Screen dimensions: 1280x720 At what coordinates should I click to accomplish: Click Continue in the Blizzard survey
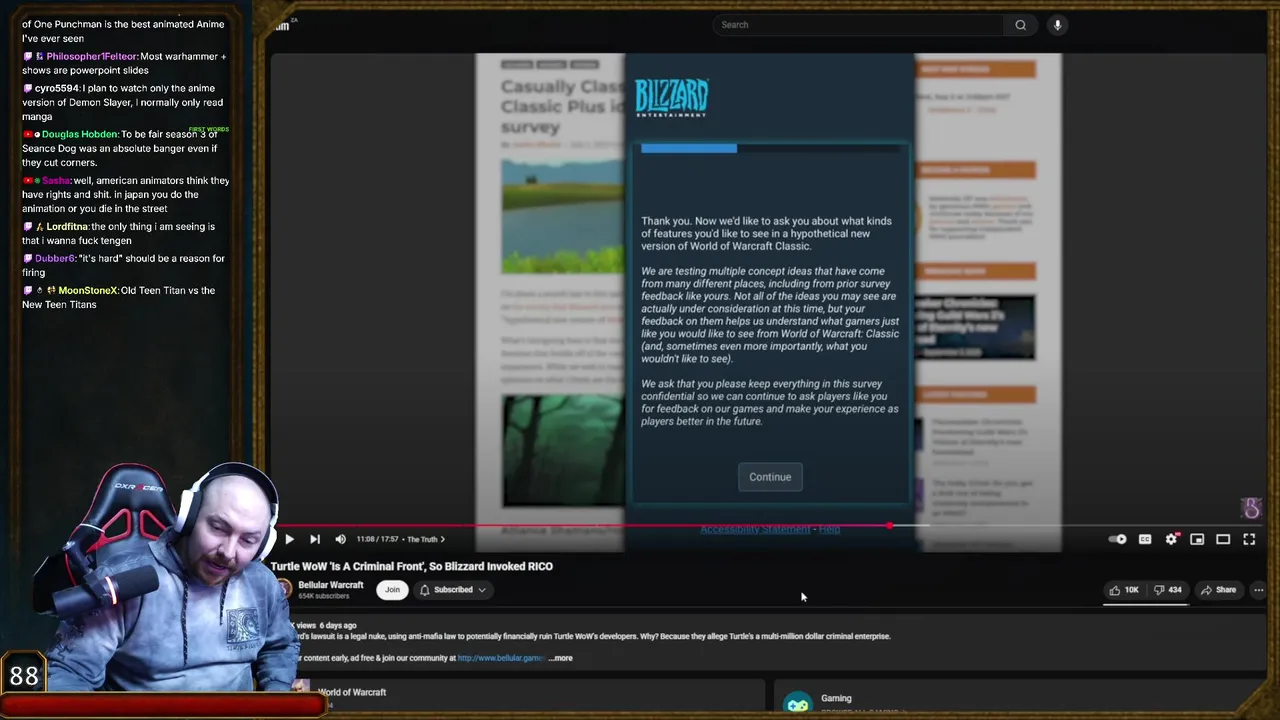coord(770,477)
